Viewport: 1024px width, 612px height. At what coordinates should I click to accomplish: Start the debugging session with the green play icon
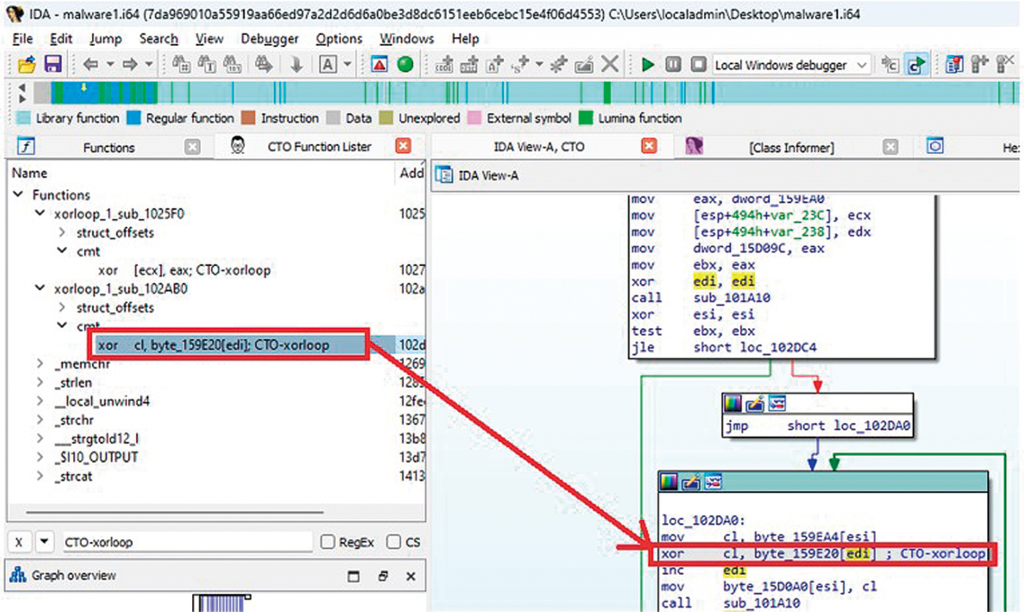646,63
